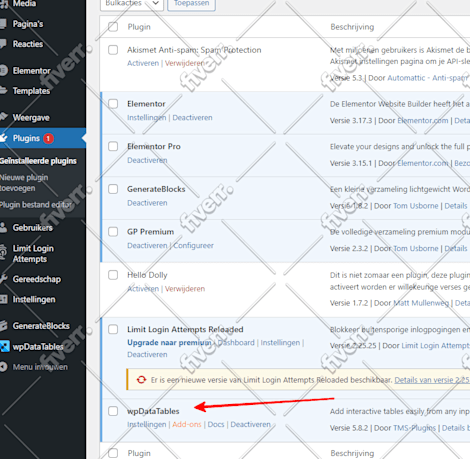Check the Hello Dolly checkbox
This screenshot has width=470, height=459.
click(x=113, y=275)
